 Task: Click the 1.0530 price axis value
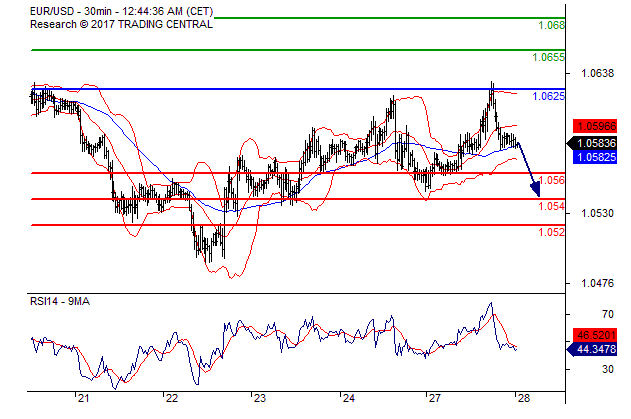598,213
